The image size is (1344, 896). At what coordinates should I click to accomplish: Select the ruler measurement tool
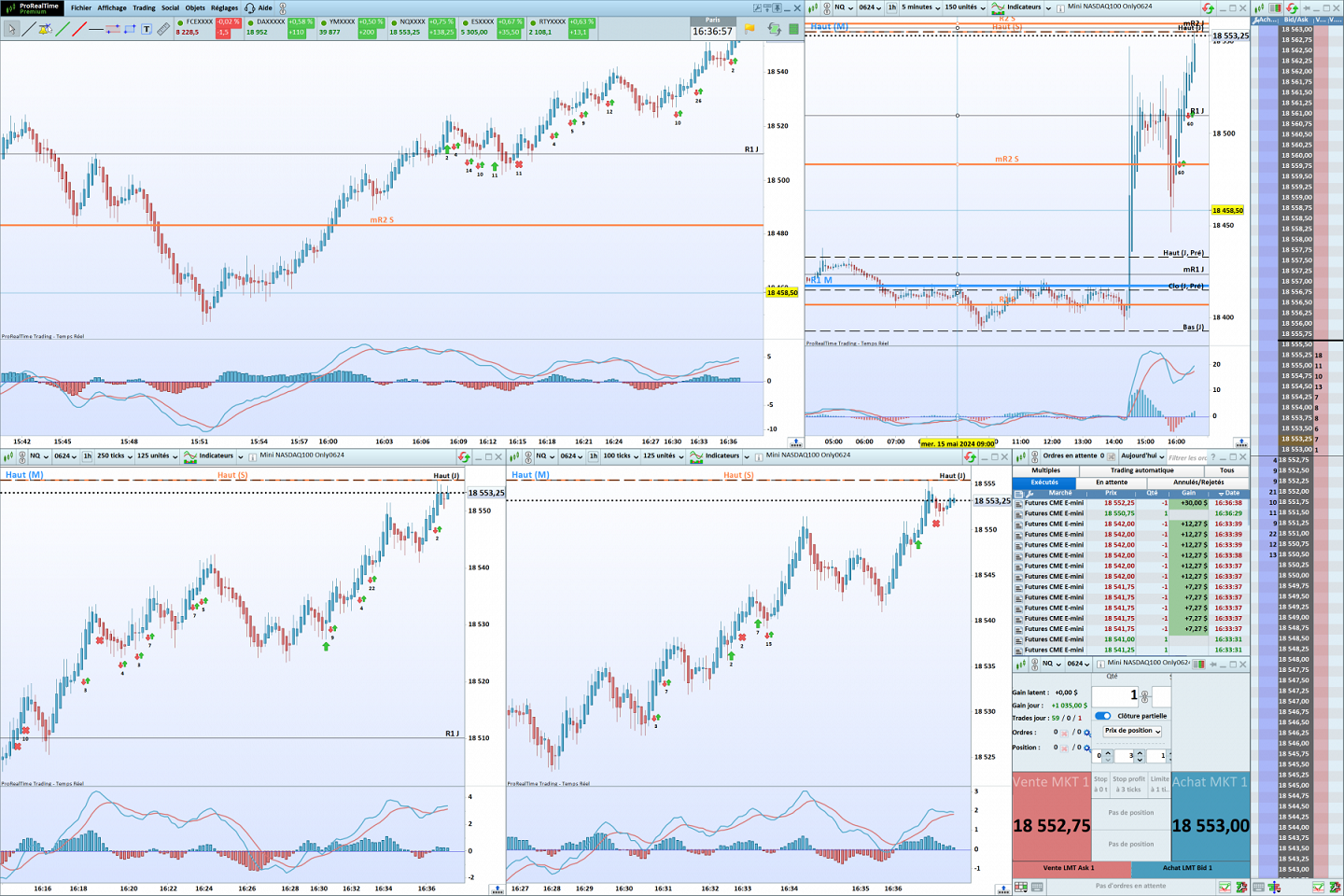163,30
